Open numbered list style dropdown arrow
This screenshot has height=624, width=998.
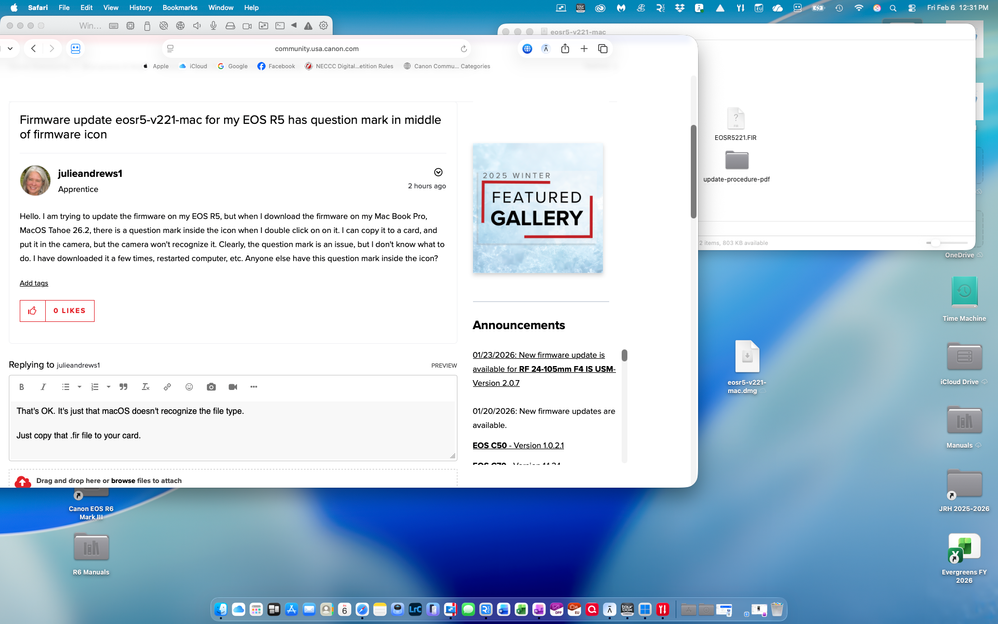click(x=109, y=387)
